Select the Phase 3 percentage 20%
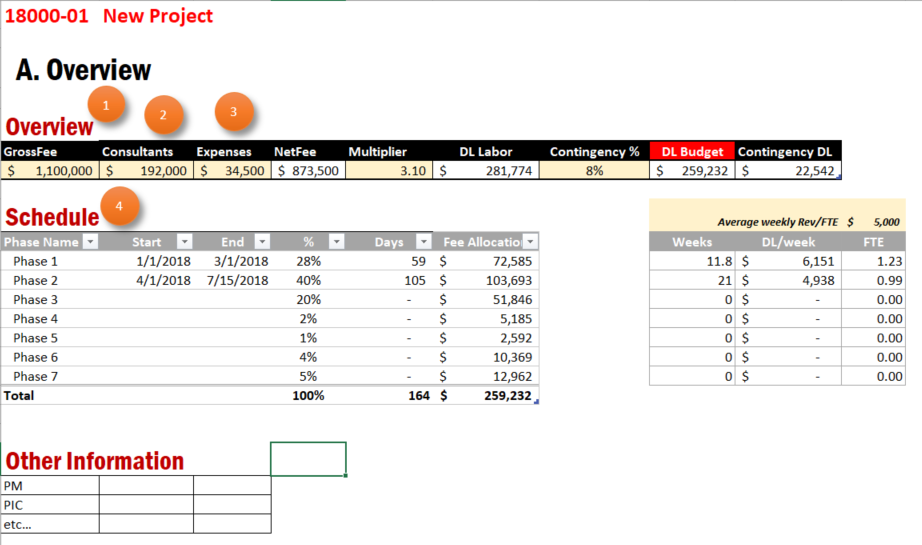922x545 pixels. click(x=308, y=299)
